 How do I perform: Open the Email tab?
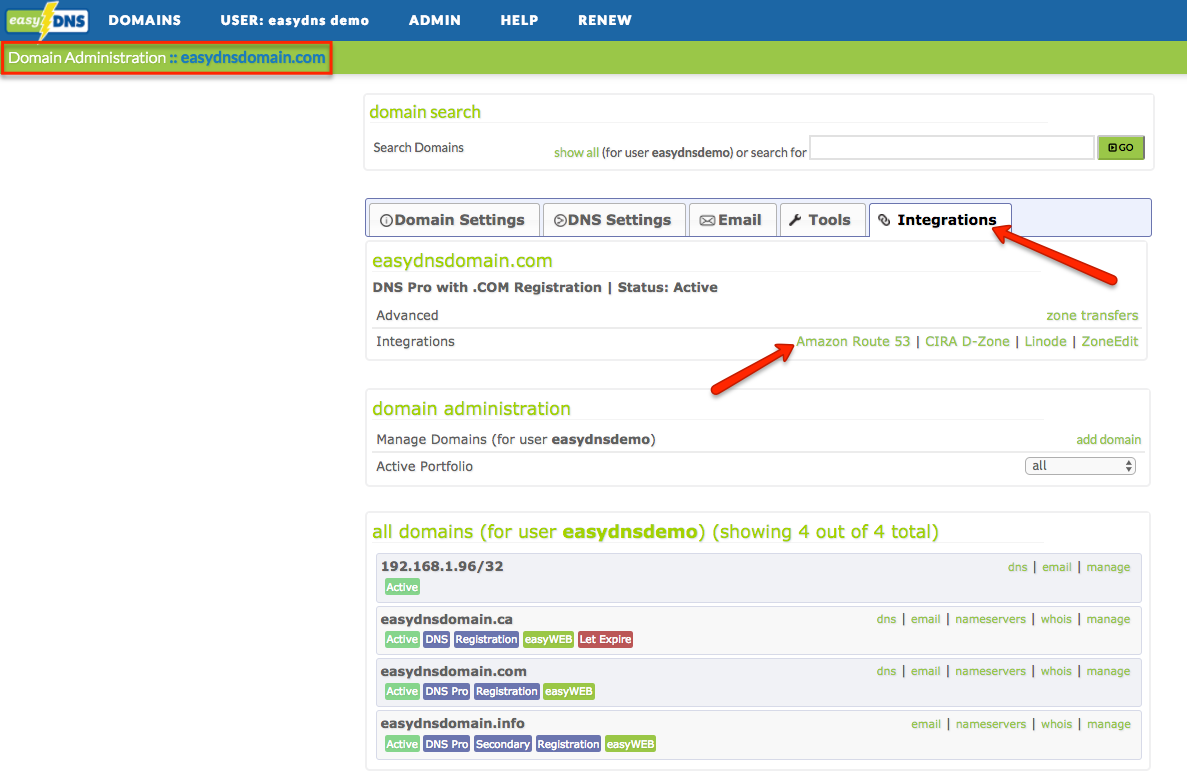tap(731, 220)
